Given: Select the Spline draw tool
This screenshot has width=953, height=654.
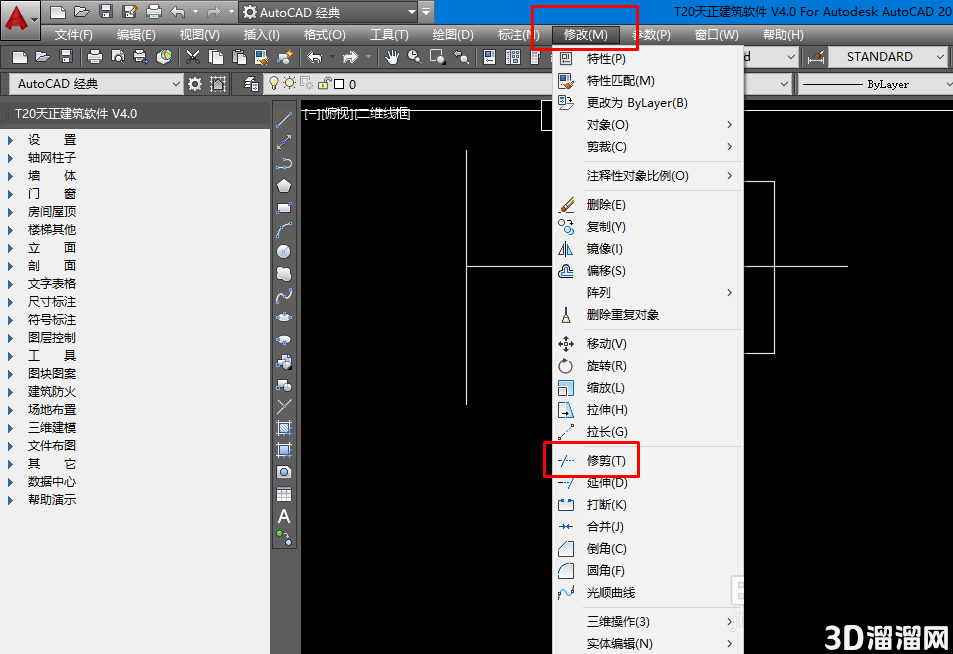Looking at the screenshot, I should pos(284,296).
